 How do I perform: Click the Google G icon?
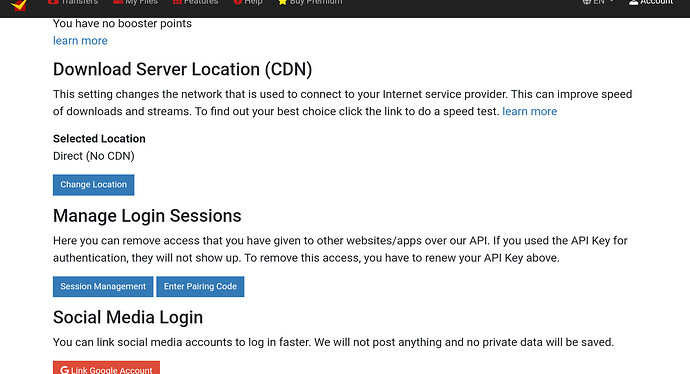point(65,370)
